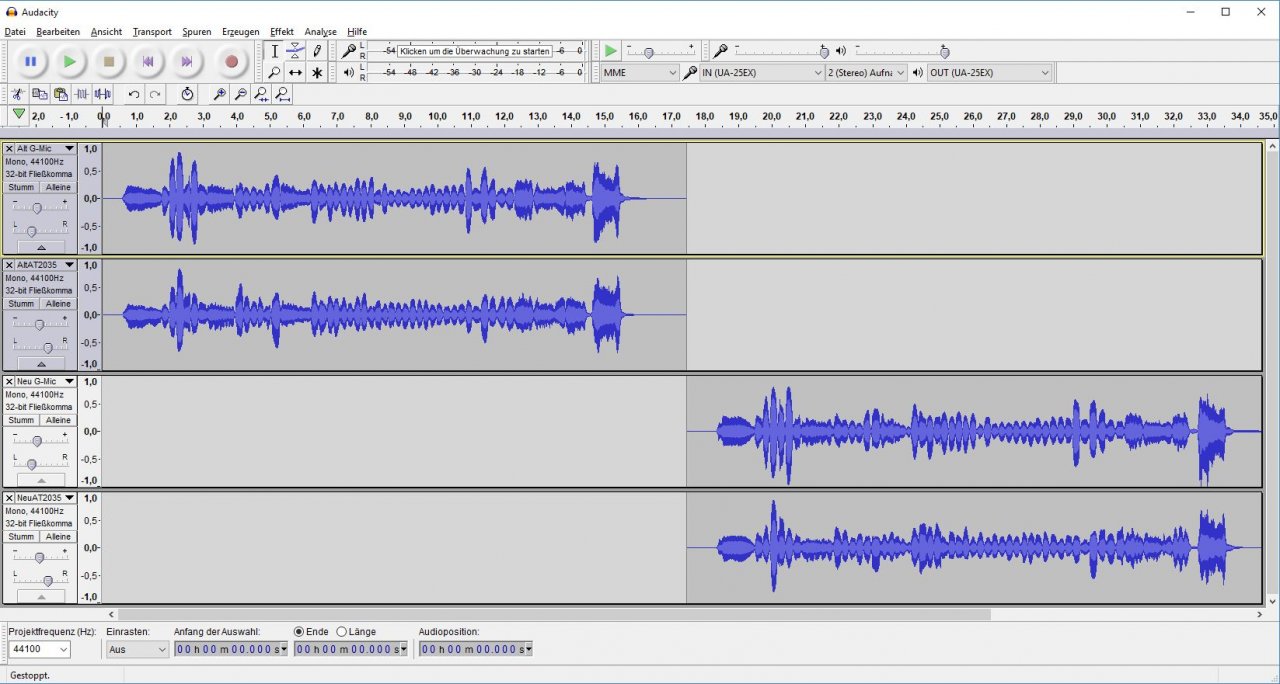Click the Redo arrow icon
Image resolution: width=1280 pixels, height=684 pixels.
coord(155,94)
